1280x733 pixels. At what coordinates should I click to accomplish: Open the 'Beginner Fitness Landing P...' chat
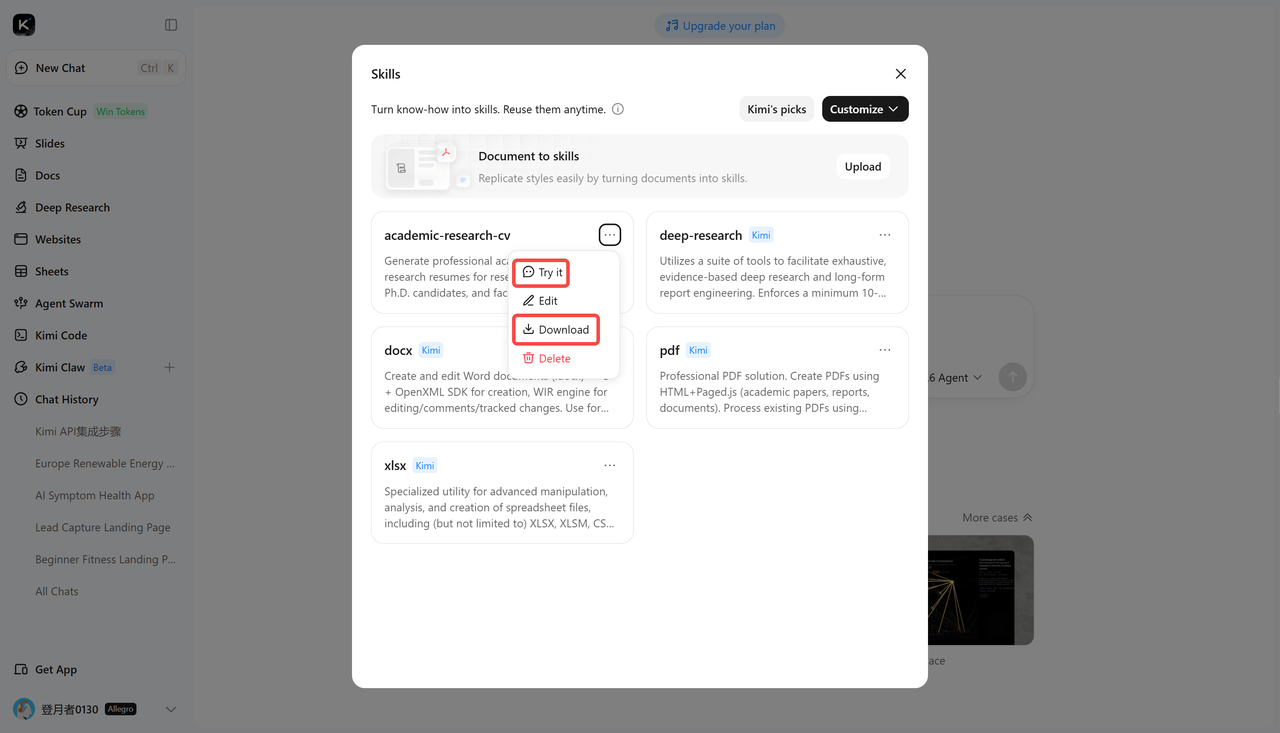click(x=105, y=560)
